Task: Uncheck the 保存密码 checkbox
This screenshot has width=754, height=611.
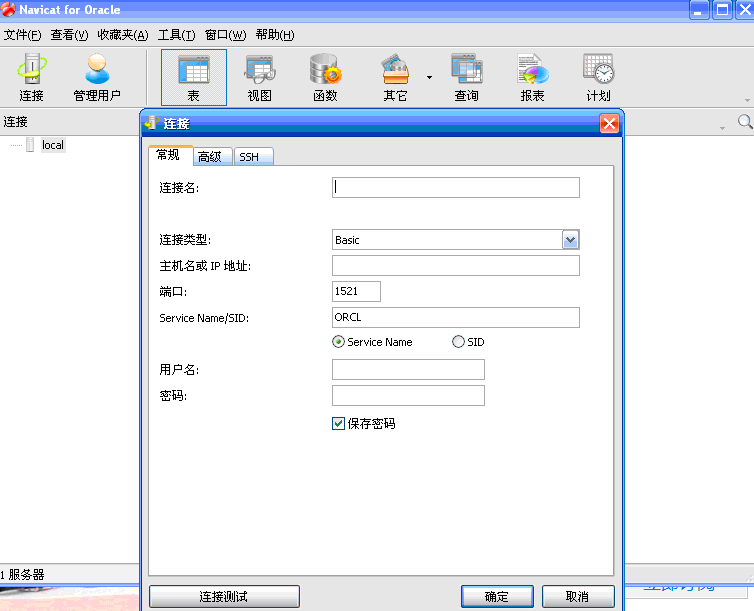Action: 338,424
